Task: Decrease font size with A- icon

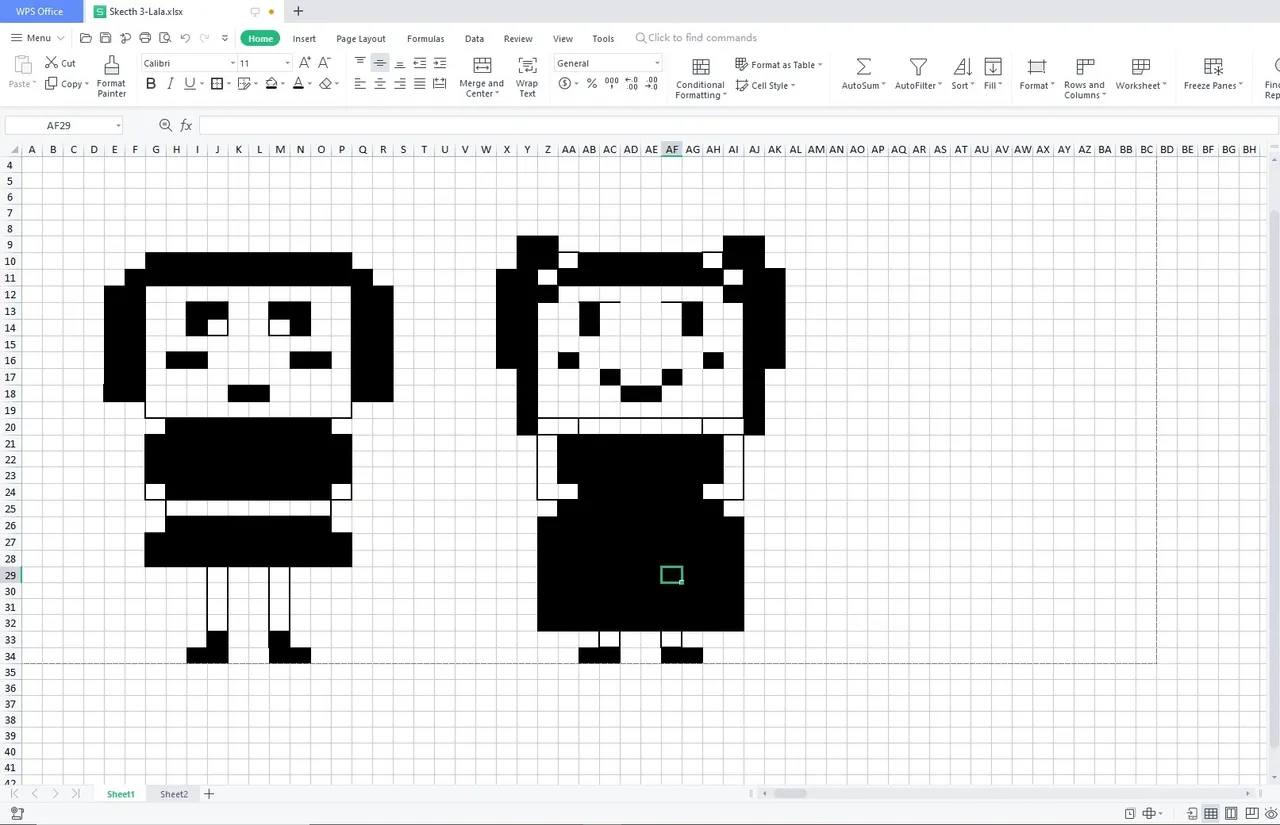Action: pyautogui.click(x=325, y=63)
